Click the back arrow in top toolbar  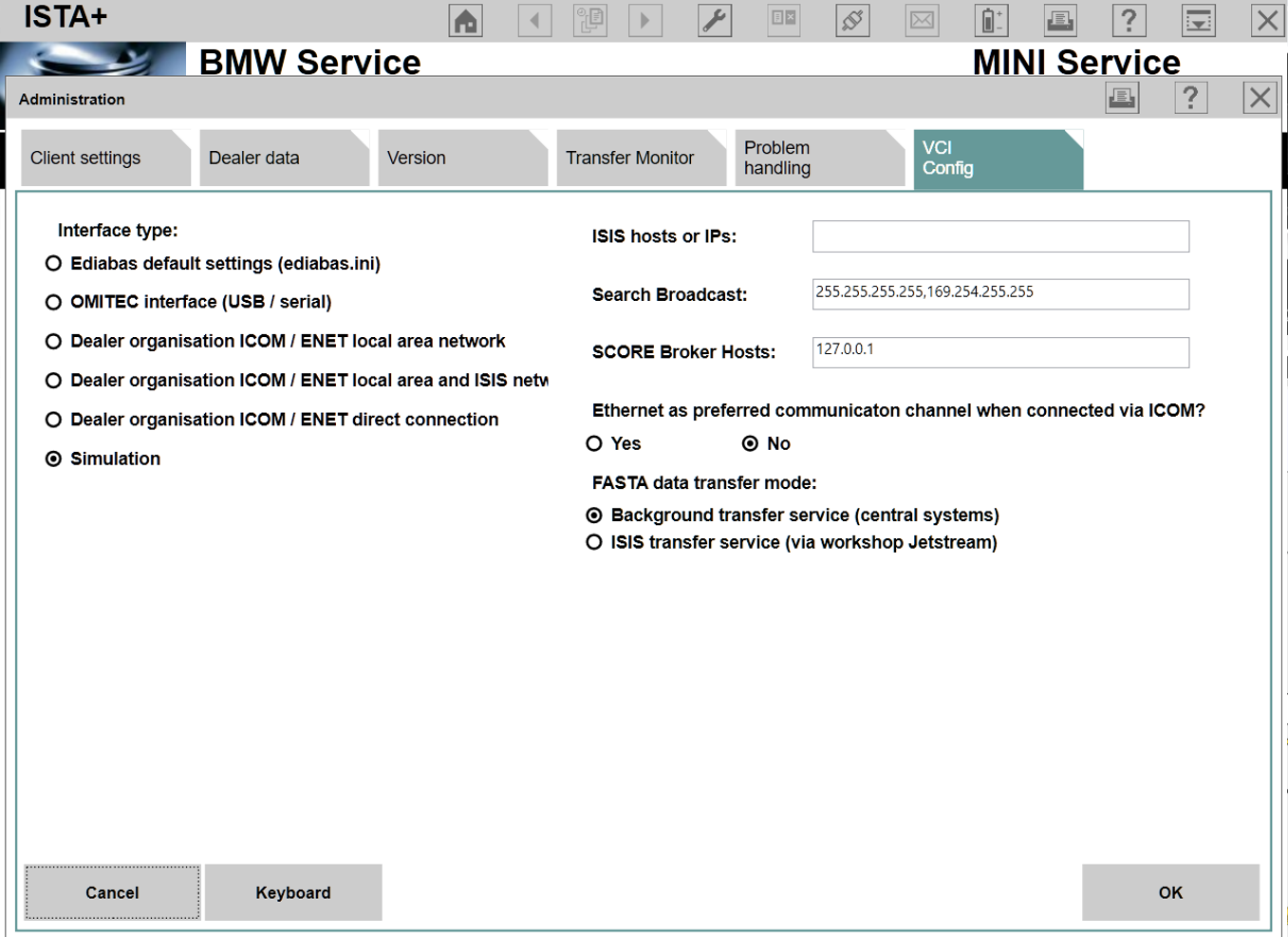click(534, 20)
